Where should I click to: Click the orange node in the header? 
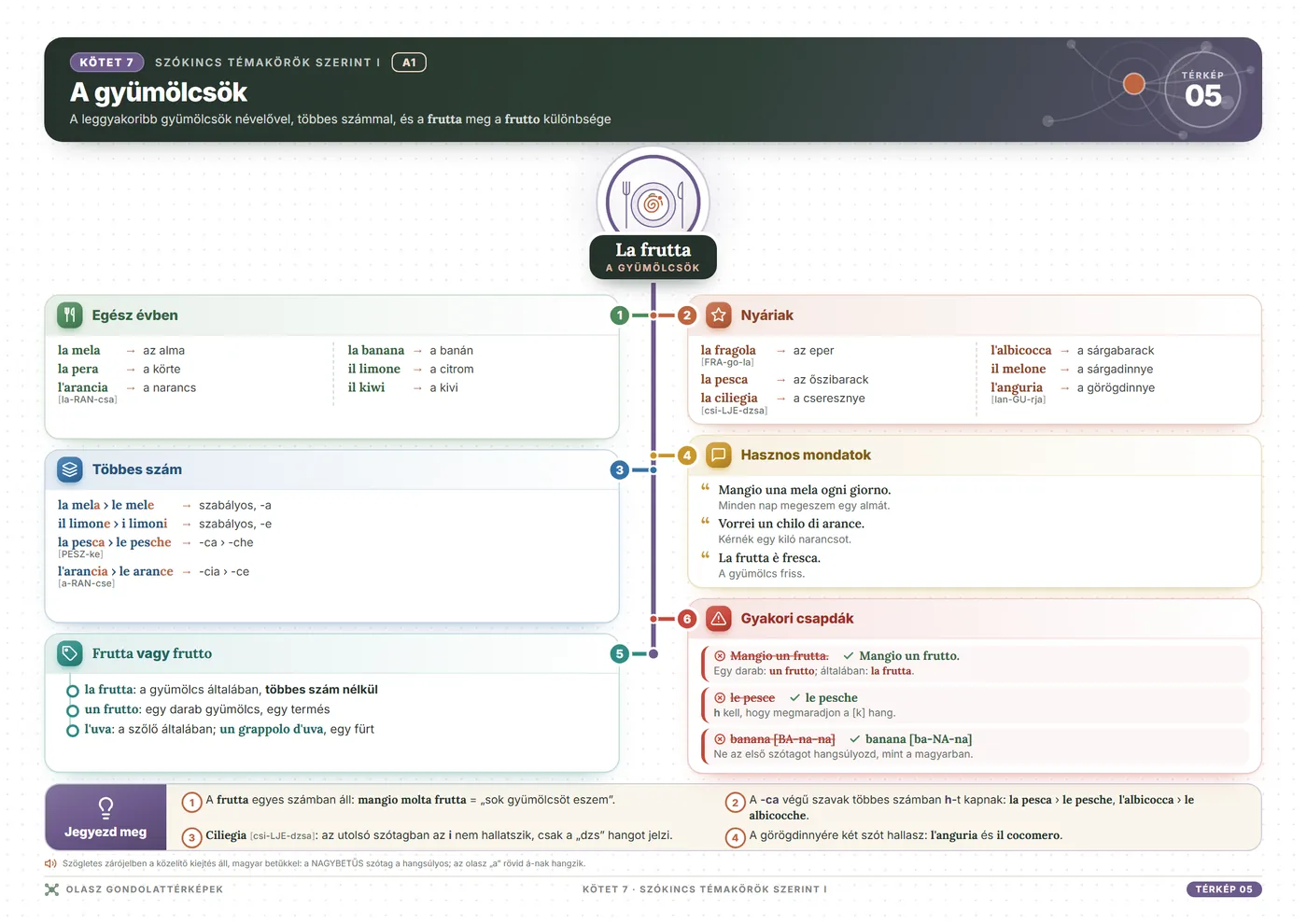(1134, 84)
